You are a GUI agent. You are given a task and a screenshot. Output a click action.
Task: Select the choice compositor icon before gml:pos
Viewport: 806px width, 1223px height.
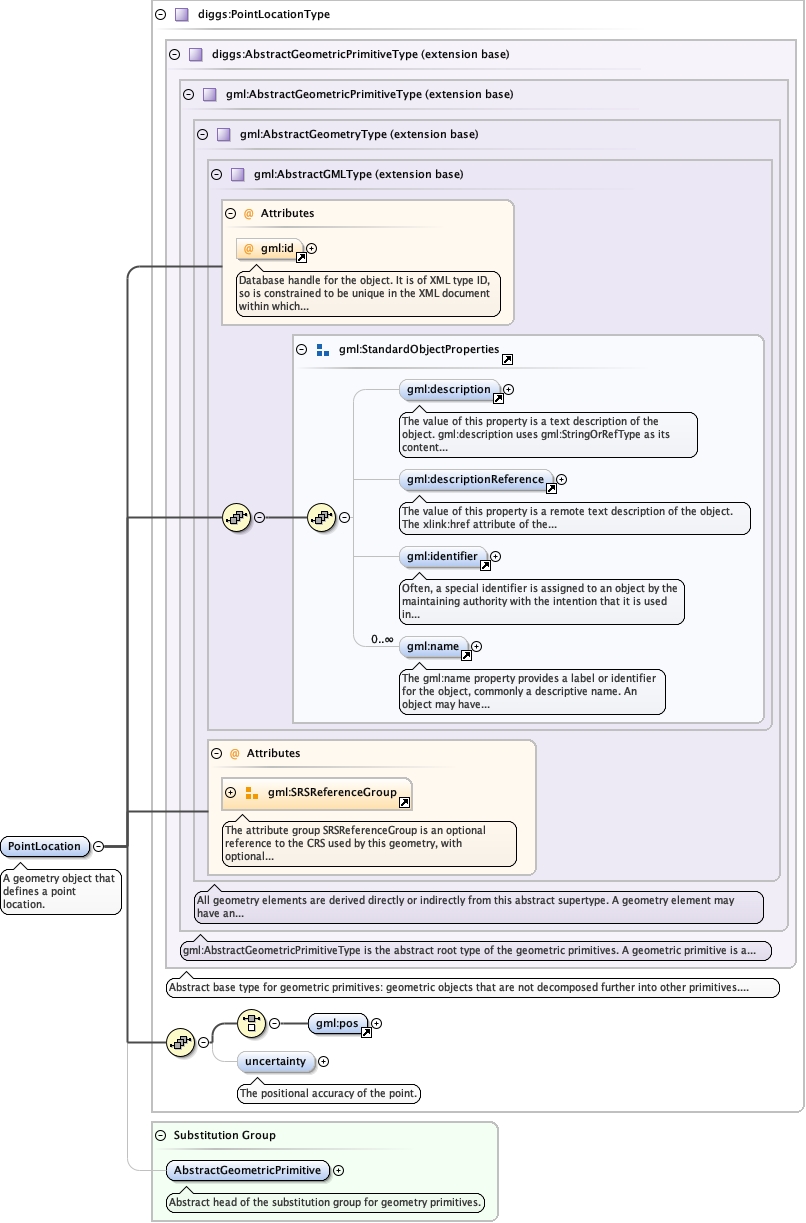click(251, 1023)
